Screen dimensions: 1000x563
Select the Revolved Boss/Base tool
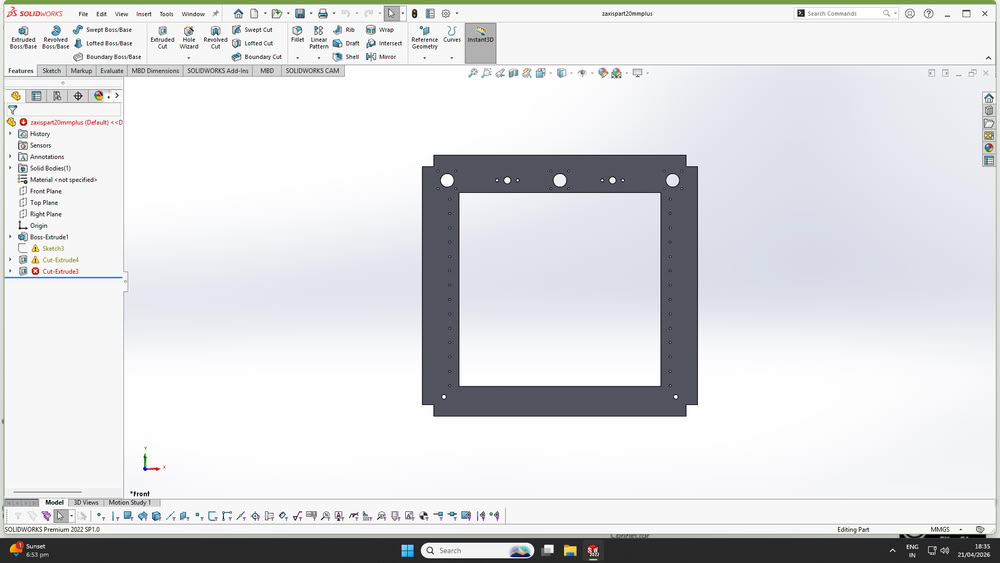55,38
